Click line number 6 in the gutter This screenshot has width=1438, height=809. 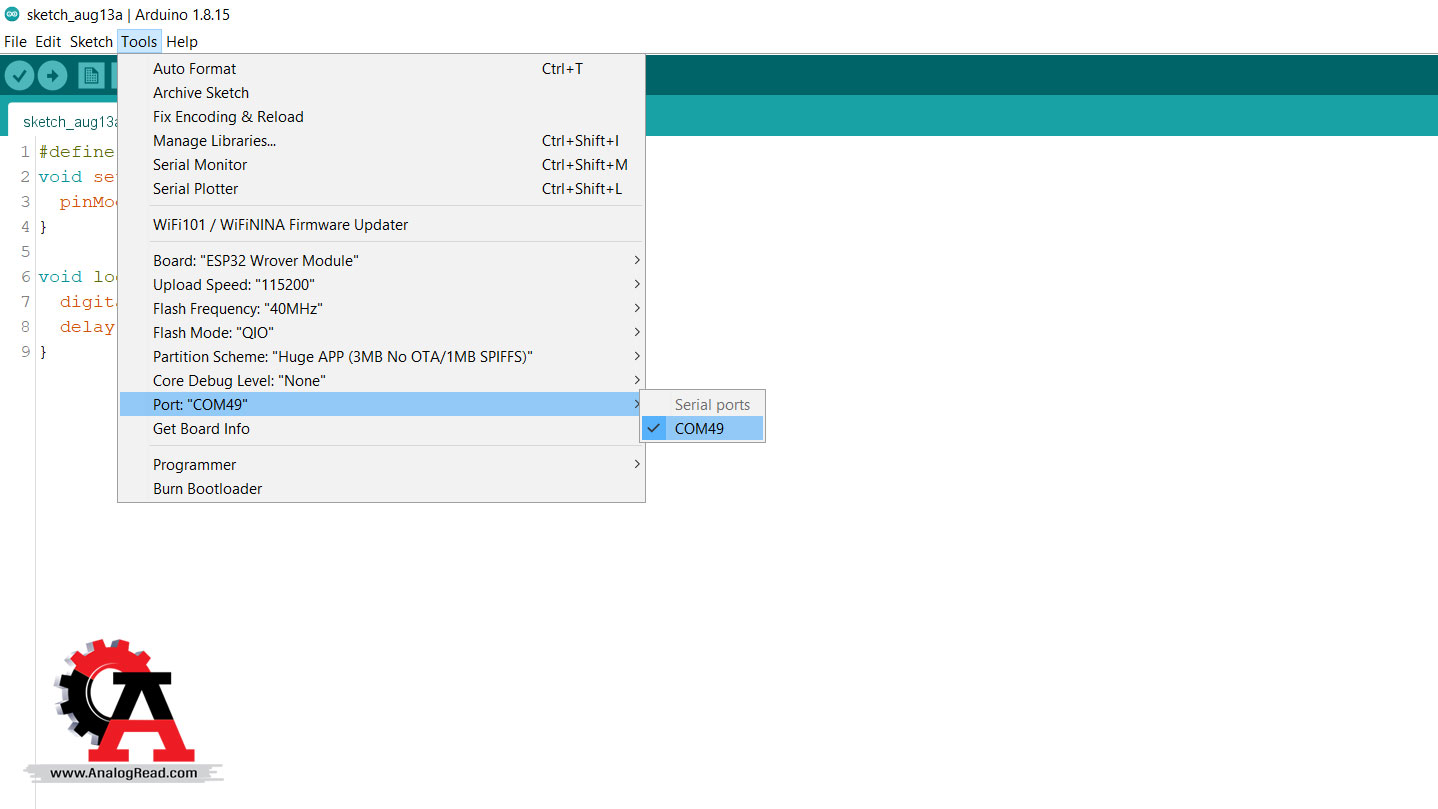point(26,277)
